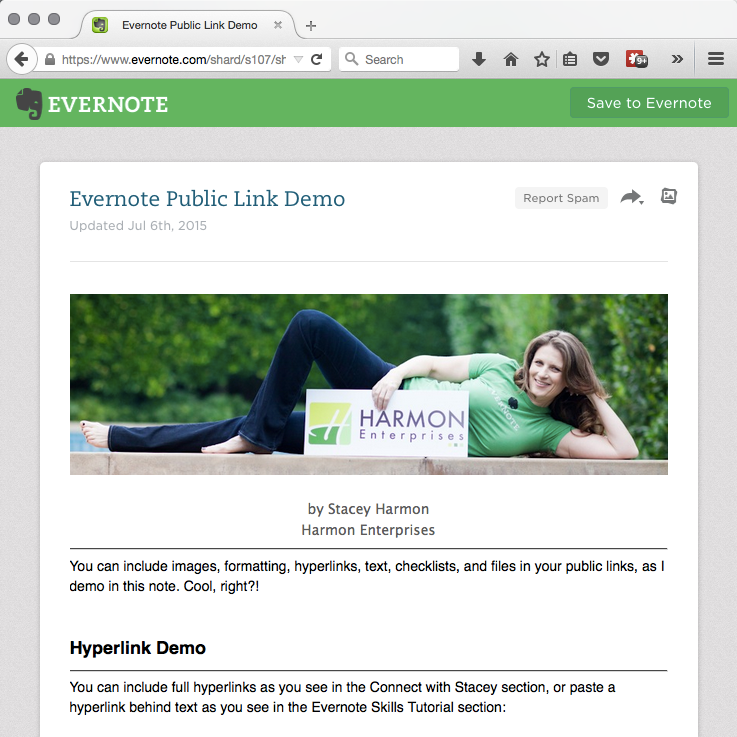Click the window close button
This screenshot has height=737, width=737.
[14, 19]
